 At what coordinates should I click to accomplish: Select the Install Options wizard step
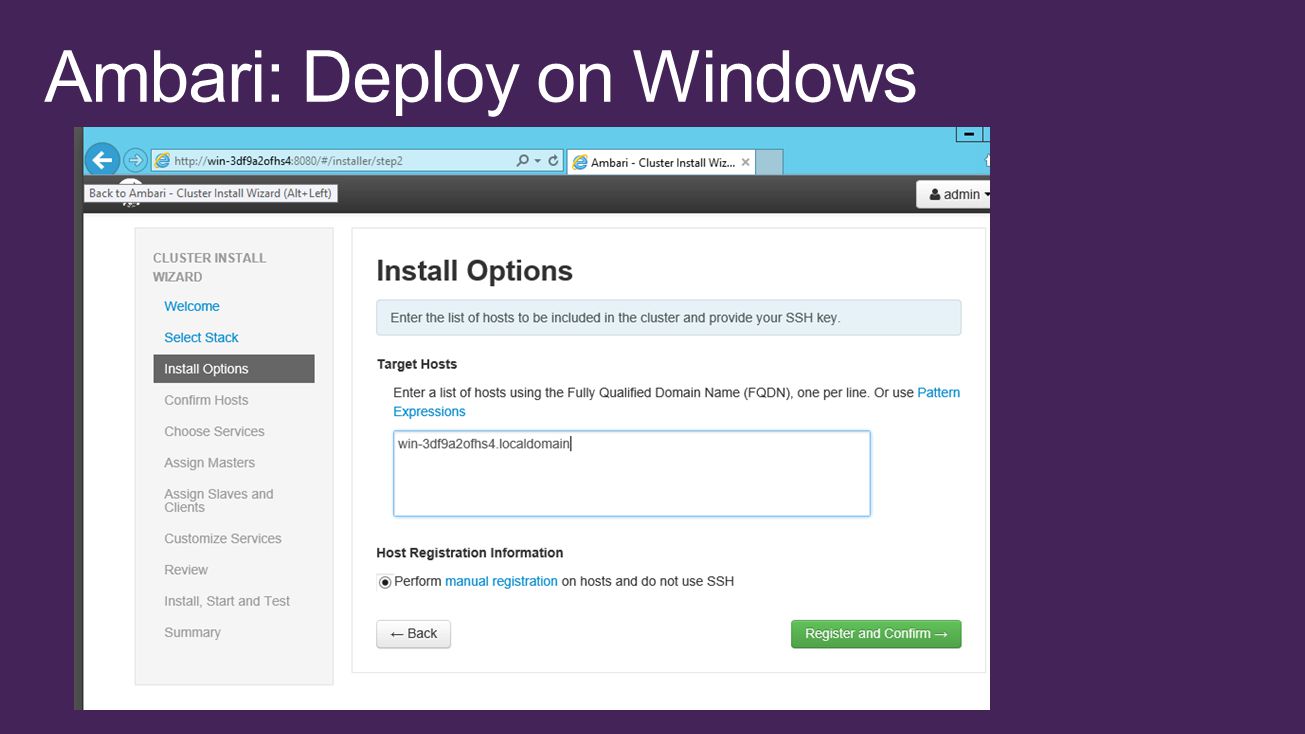click(x=234, y=369)
